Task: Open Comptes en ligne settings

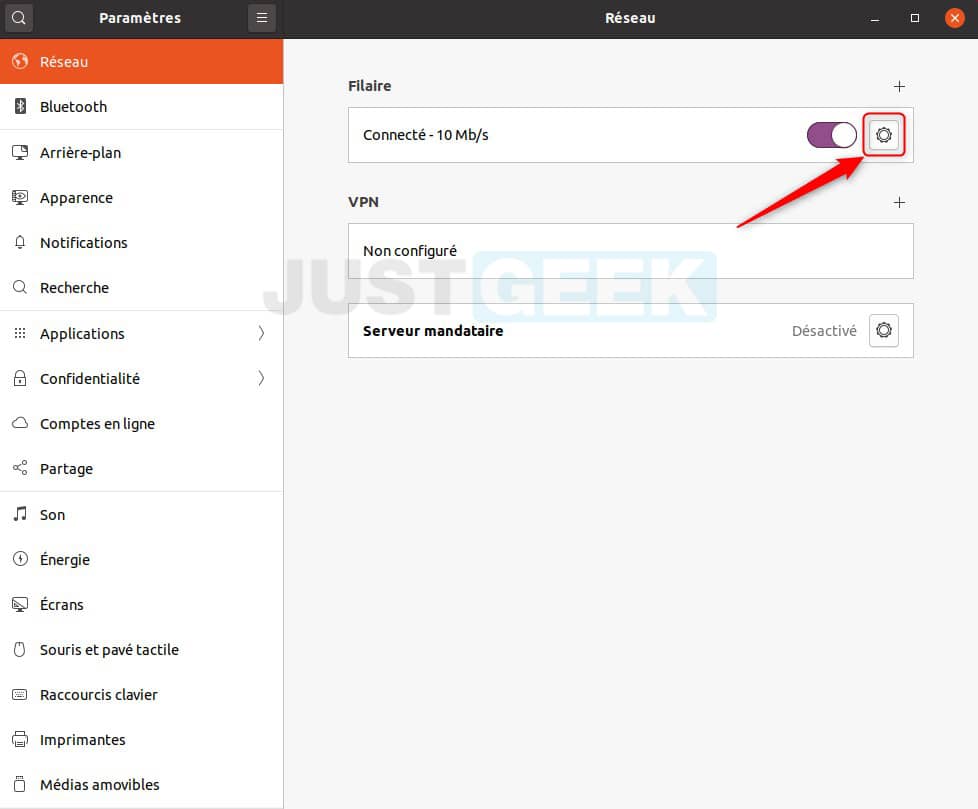Action: 142,423
